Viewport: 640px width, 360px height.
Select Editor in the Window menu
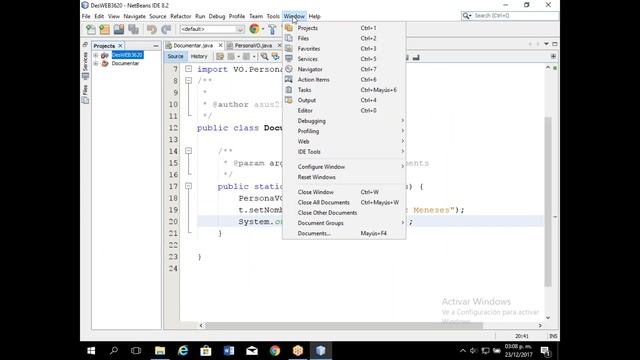tap(344, 111)
